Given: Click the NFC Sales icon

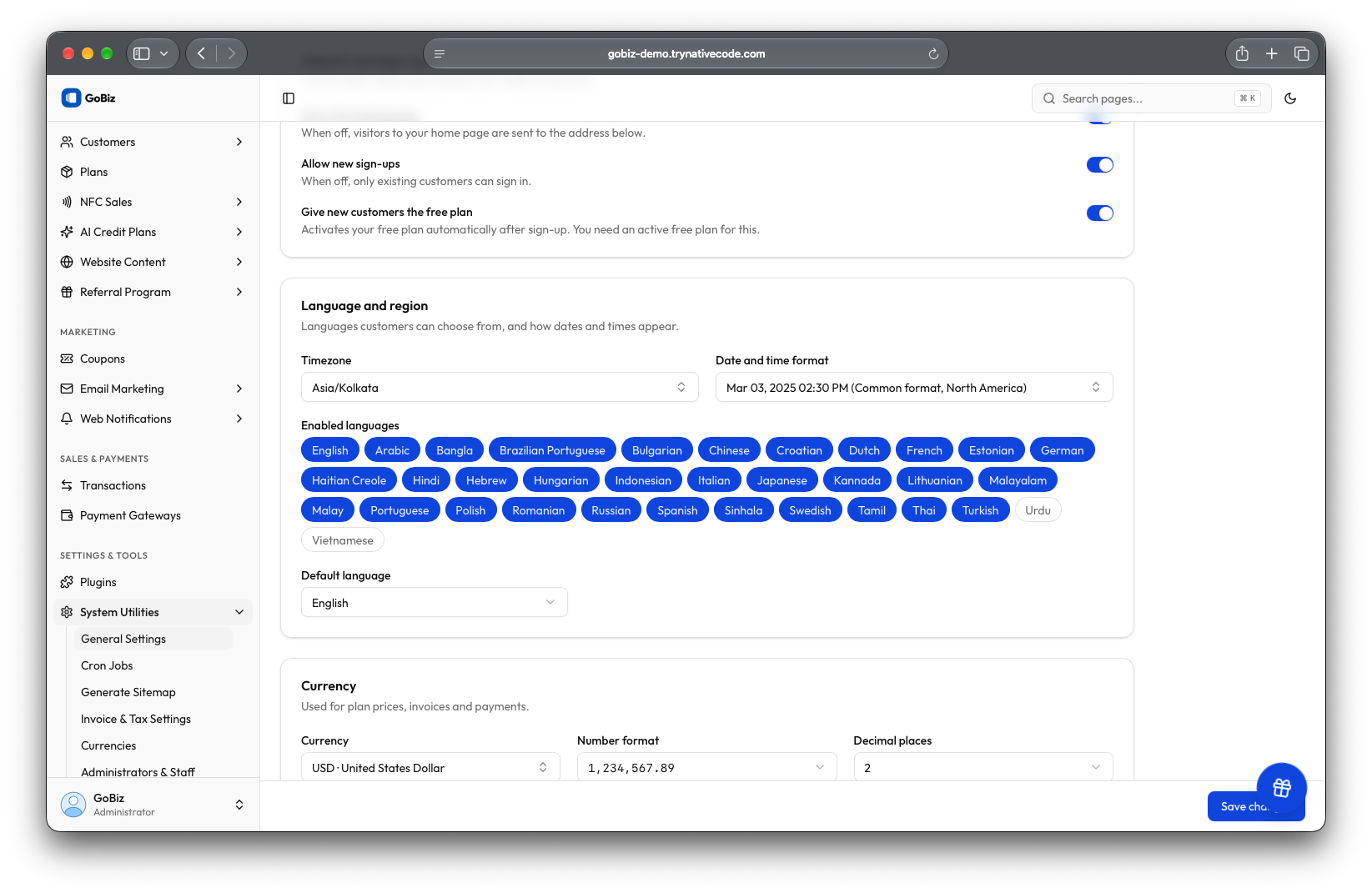Looking at the screenshot, I should click(67, 202).
